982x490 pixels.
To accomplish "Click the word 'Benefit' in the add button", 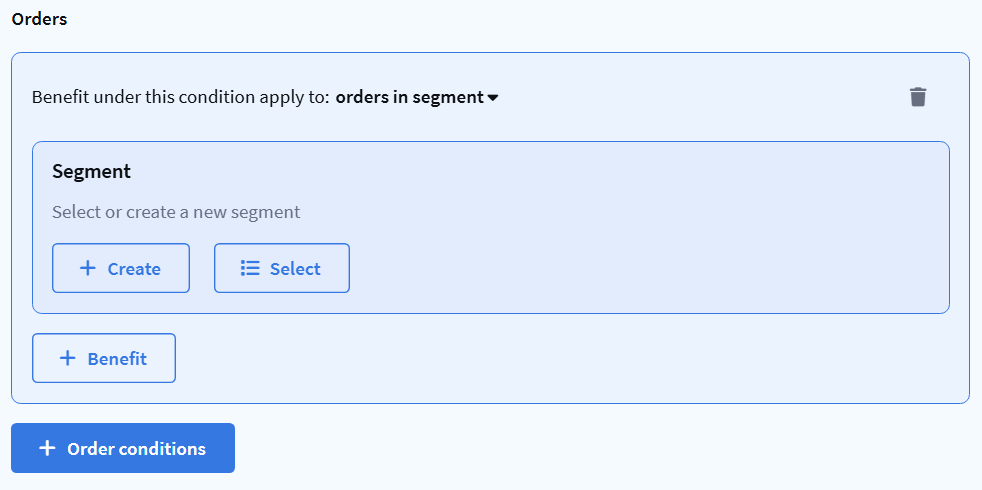I will click(x=117, y=359).
